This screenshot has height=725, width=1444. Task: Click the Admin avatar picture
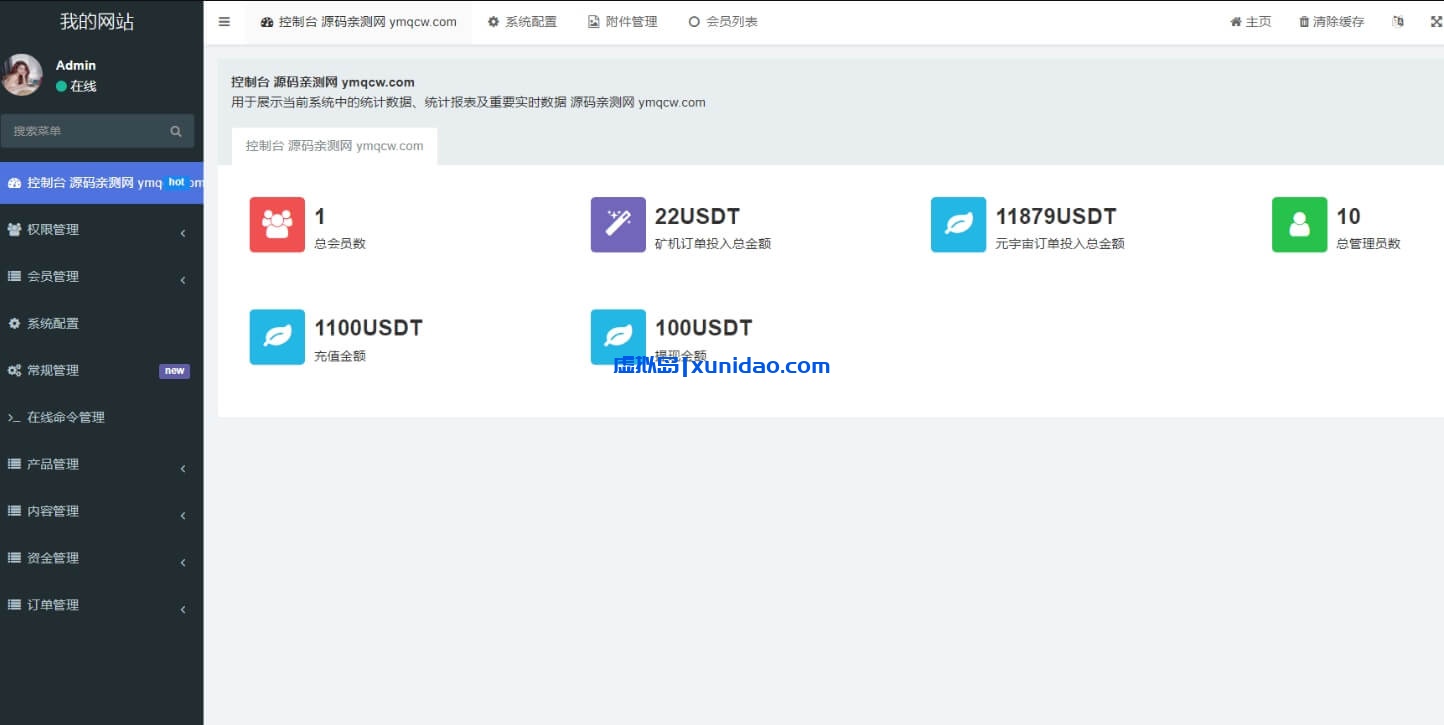[x=22, y=75]
